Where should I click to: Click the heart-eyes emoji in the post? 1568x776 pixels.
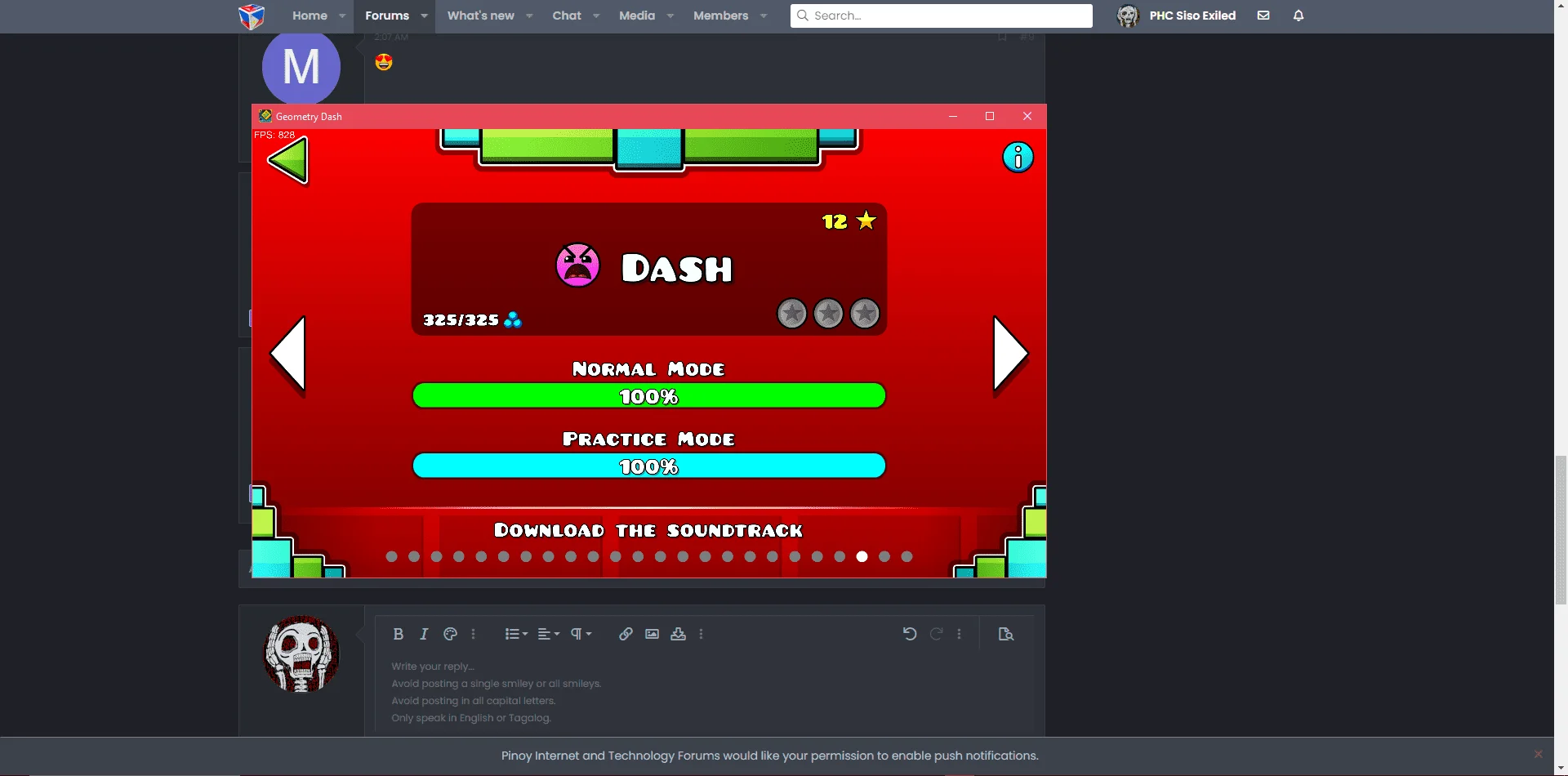tap(384, 62)
